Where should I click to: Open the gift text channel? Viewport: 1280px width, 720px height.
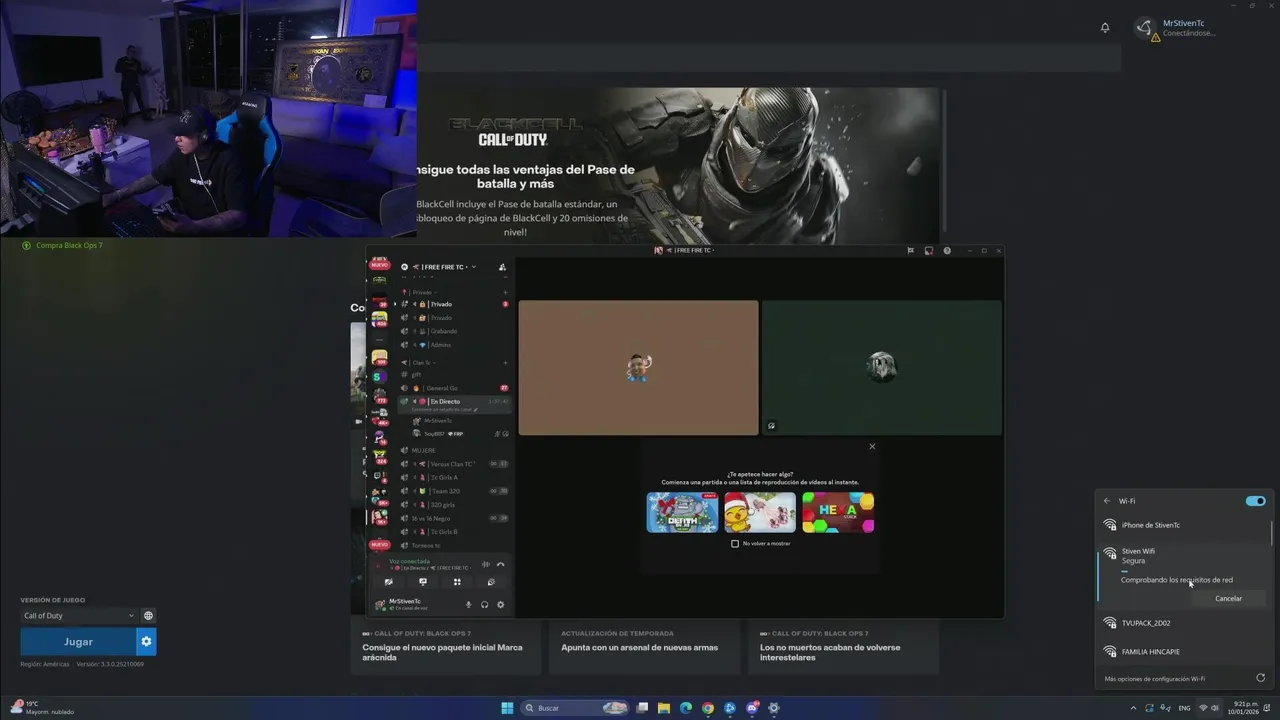(x=454, y=375)
